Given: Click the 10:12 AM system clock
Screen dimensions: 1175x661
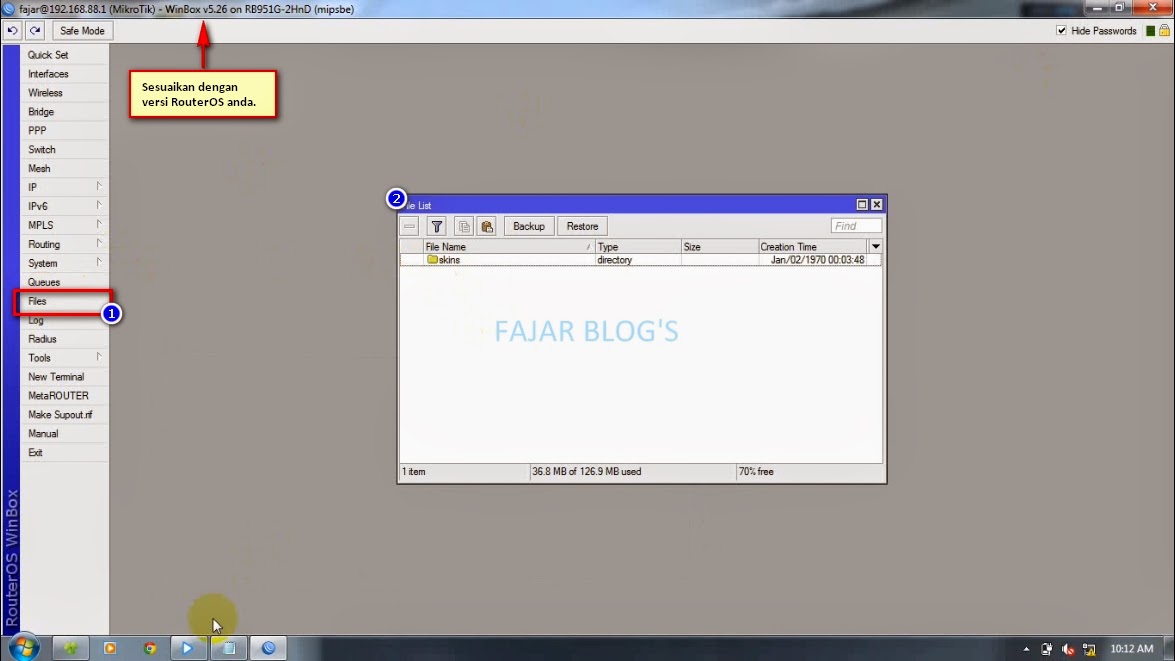Looking at the screenshot, I should click(x=1132, y=649).
